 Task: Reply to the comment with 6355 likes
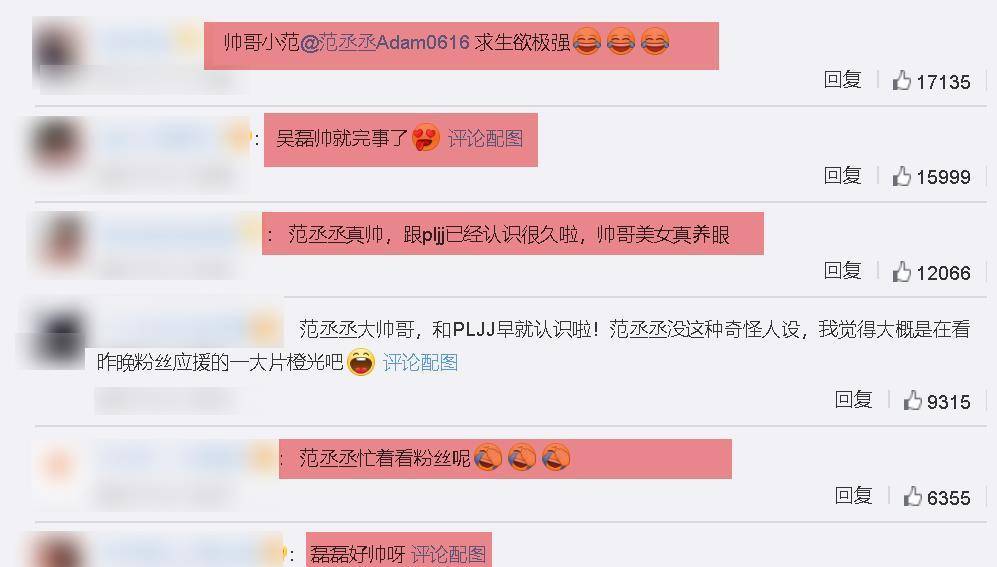853,496
